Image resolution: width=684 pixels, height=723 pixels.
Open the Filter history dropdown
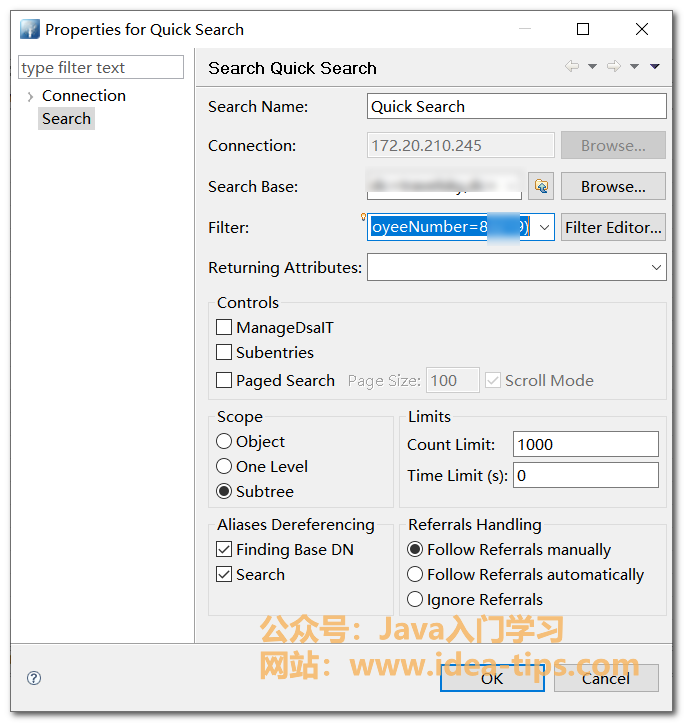tap(544, 227)
